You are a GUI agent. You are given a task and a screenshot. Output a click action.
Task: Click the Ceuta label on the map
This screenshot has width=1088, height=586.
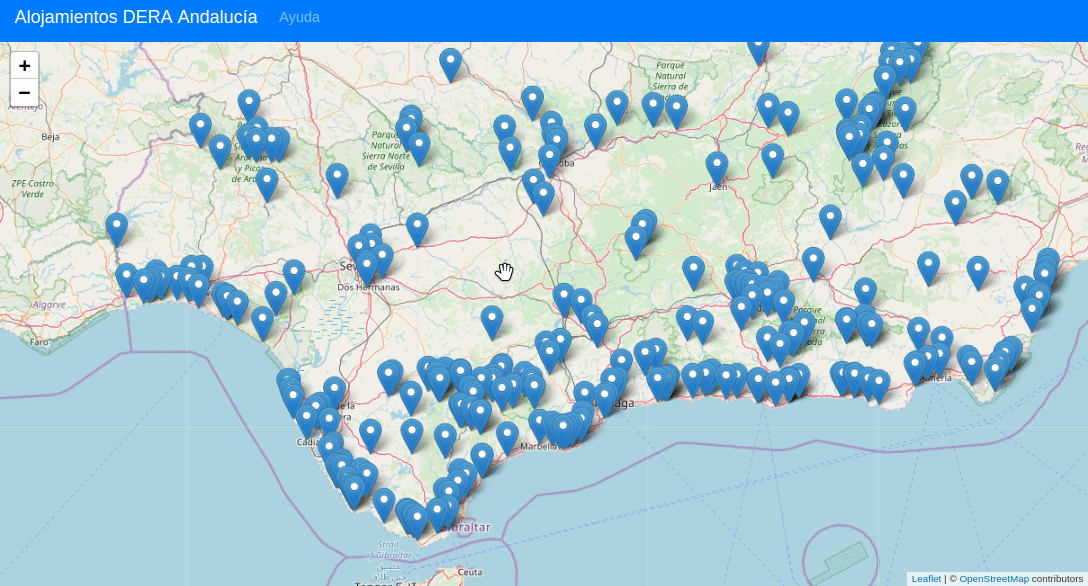[x=470, y=571]
